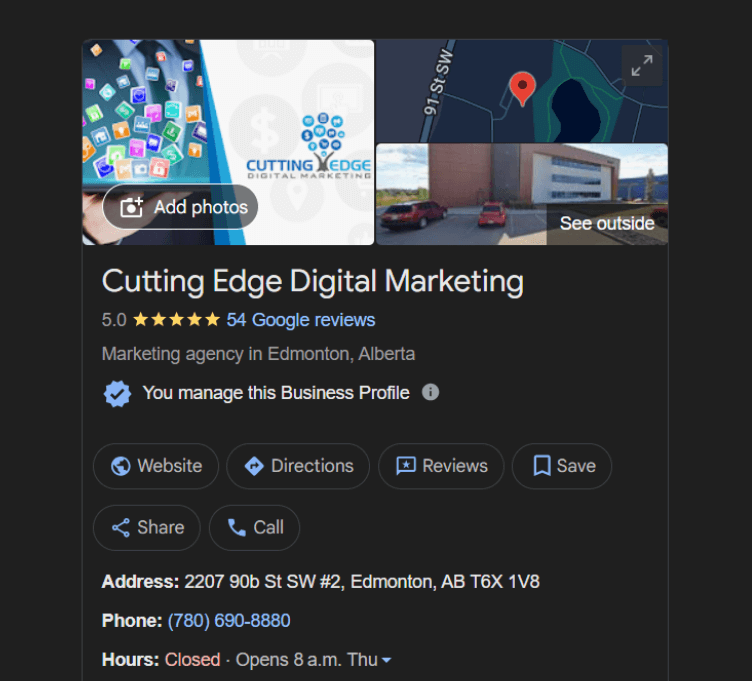The image size is (752, 681).
Task: Click the info icon beside Business Profile
Action: click(430, 392)
